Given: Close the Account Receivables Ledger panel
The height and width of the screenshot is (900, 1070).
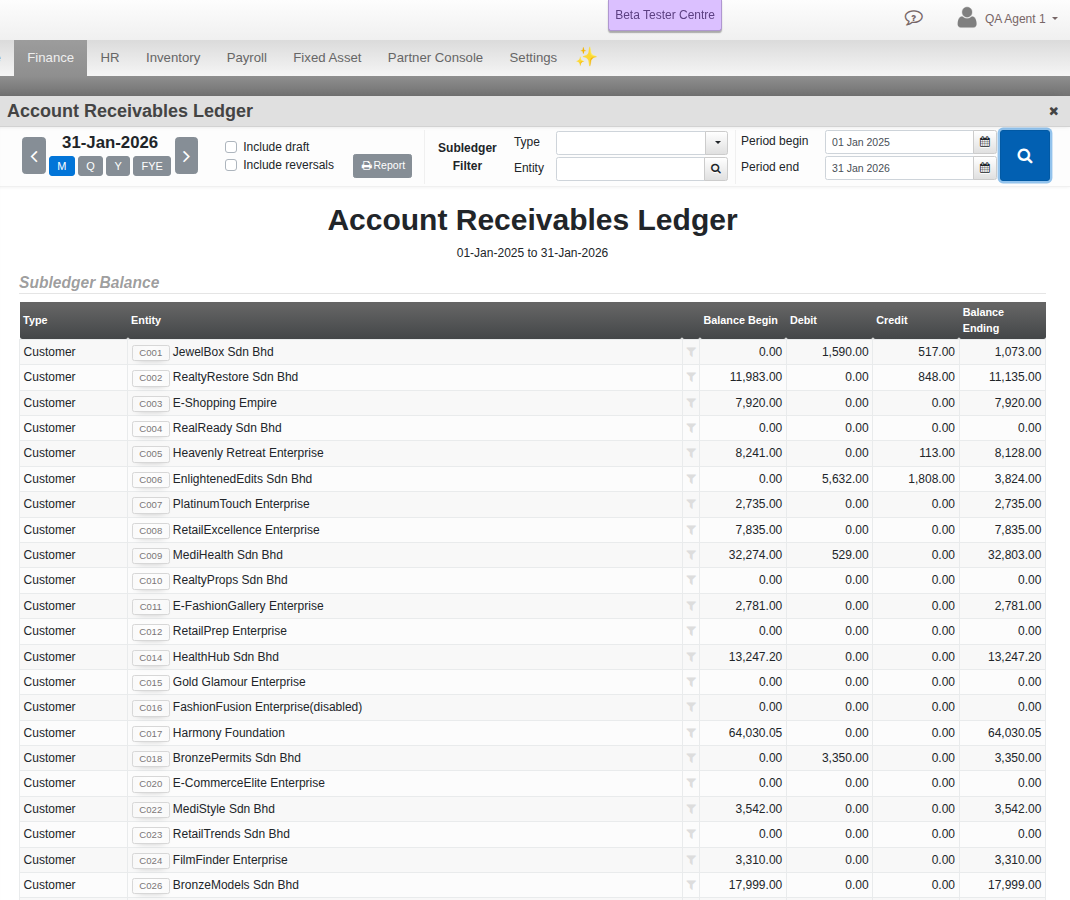Looking at the screenshot, I should tap(1054, 111).
